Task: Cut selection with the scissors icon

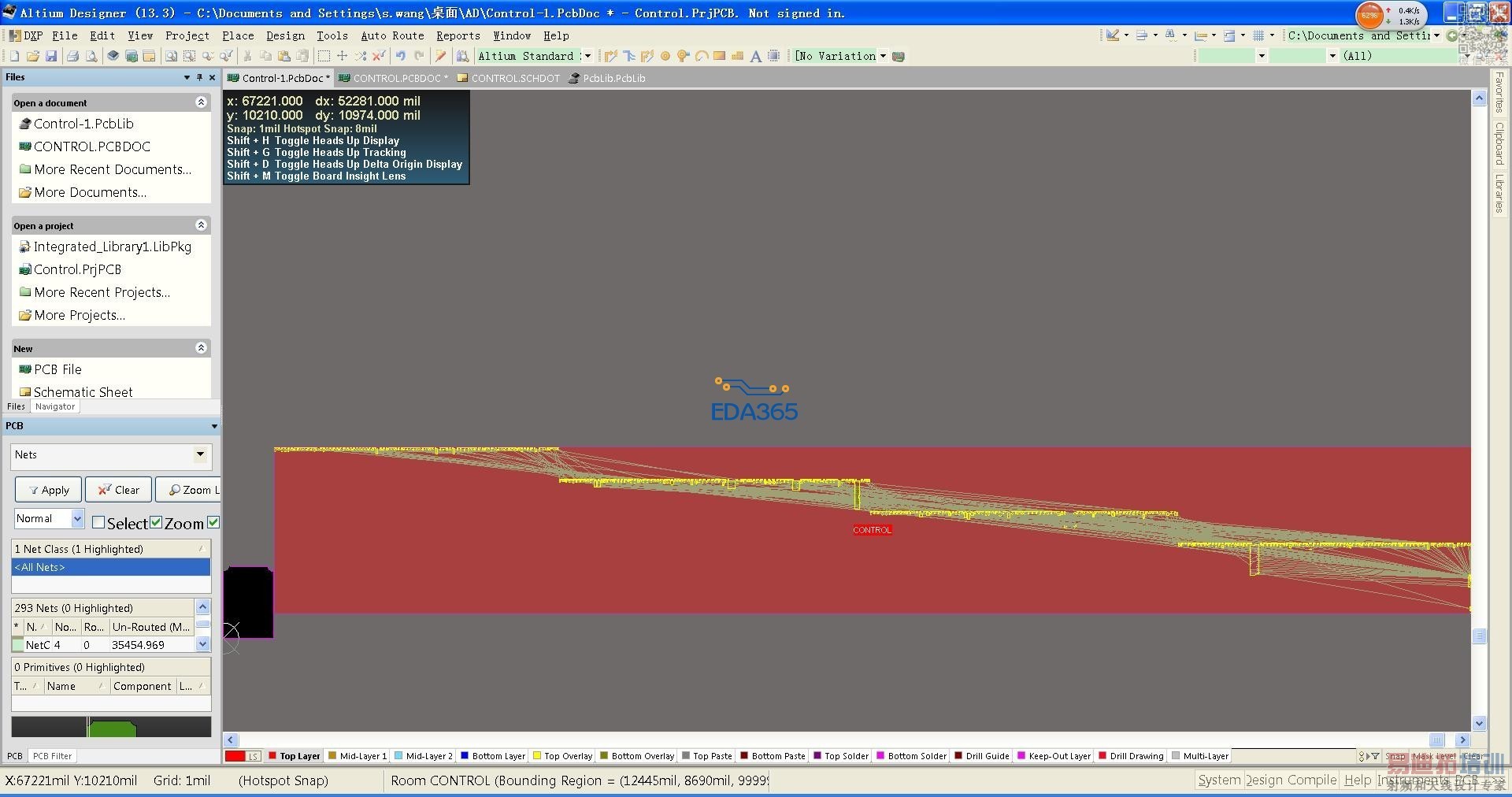Action: coord(247,56)
